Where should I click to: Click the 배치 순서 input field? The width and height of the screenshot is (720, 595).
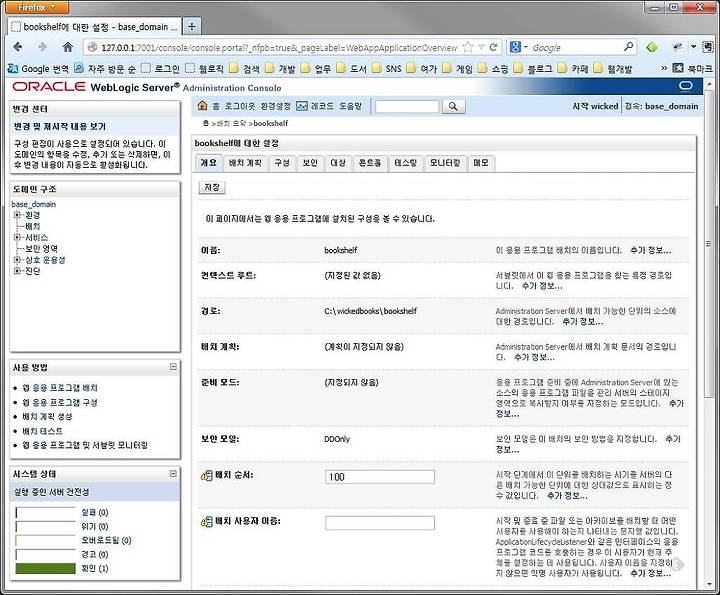(380, 477)
